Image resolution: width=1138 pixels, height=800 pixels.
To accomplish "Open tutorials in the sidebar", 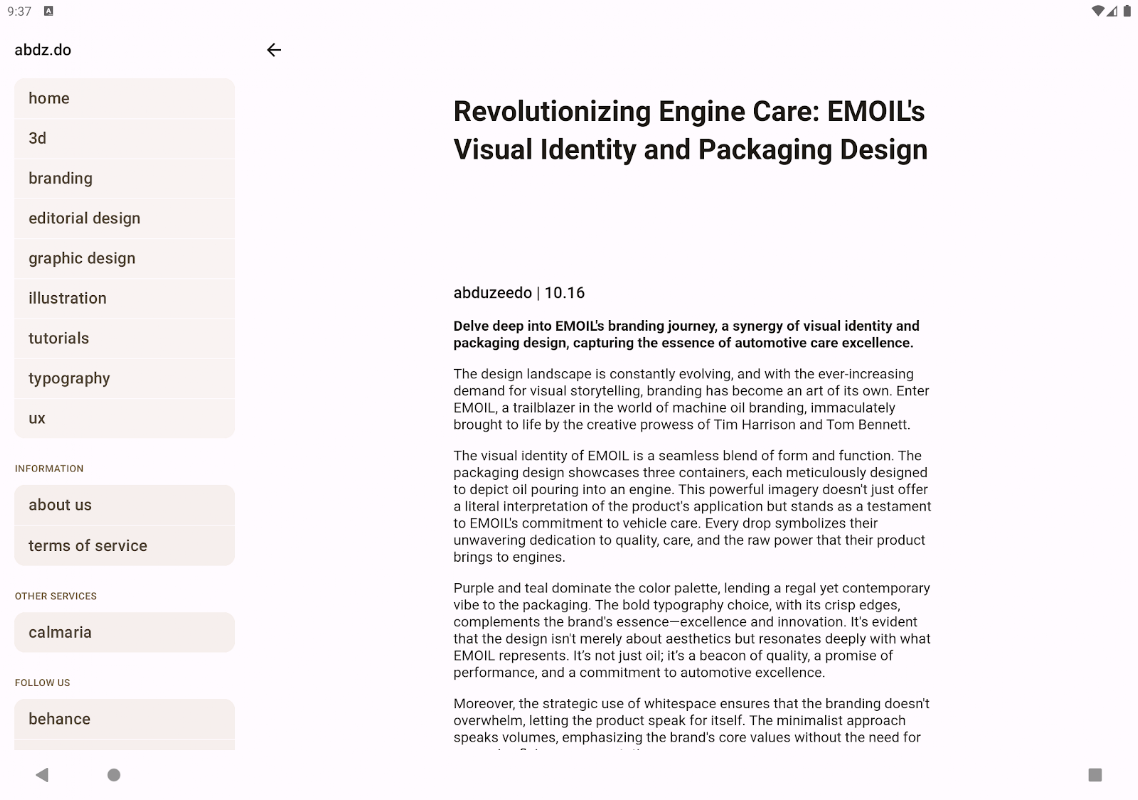I will tap(125, 338).
